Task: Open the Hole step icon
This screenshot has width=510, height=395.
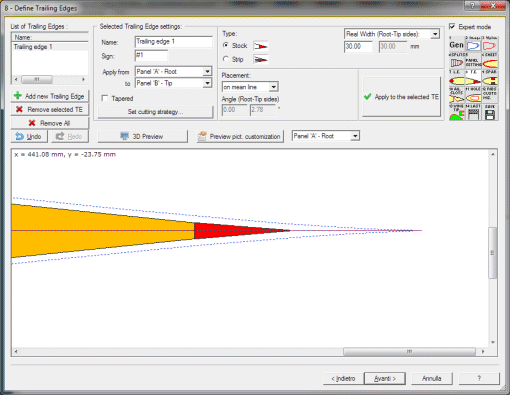Action: [473, 95]
